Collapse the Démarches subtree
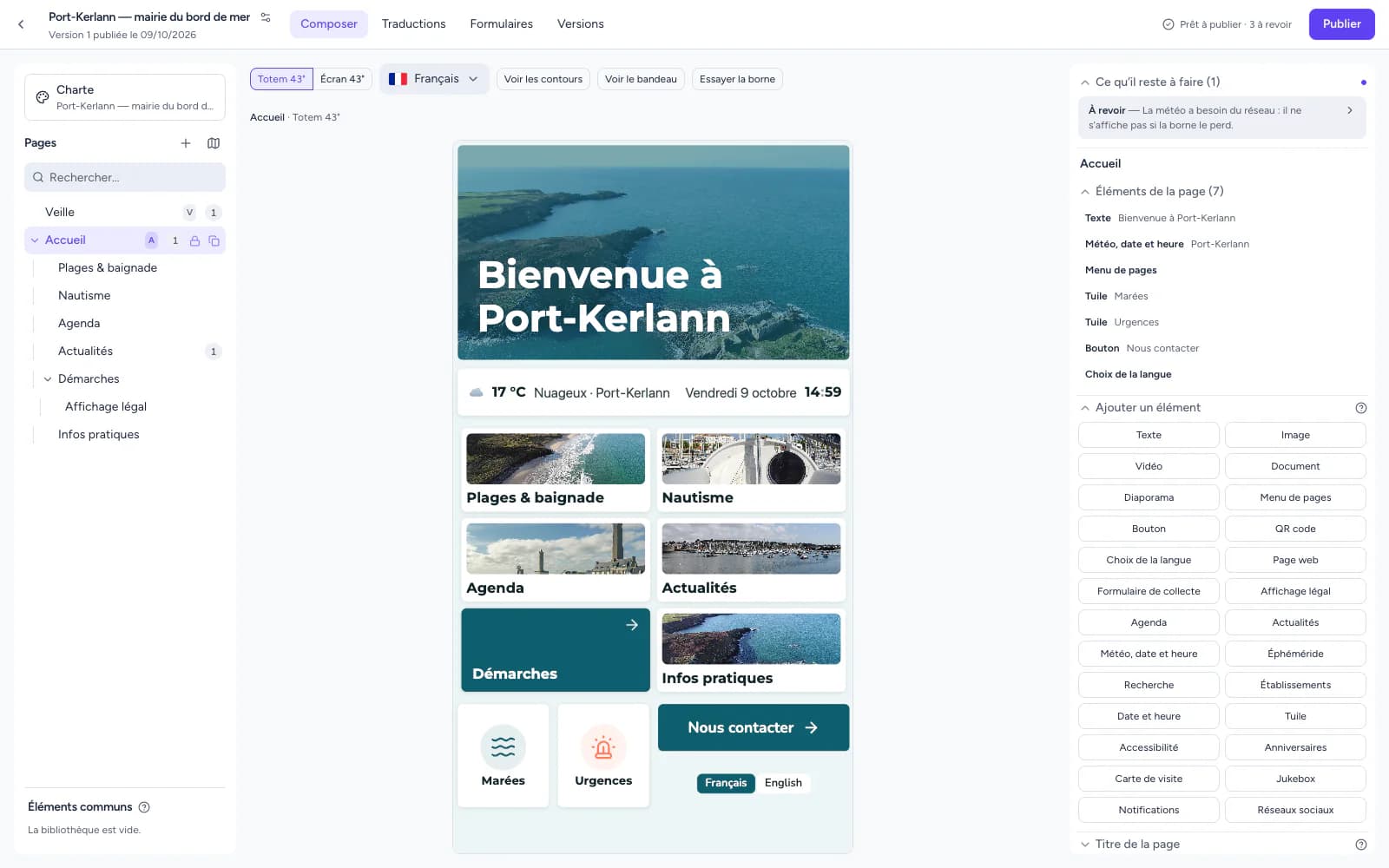This screenshot has height=868, width=1389. point(48,379)
